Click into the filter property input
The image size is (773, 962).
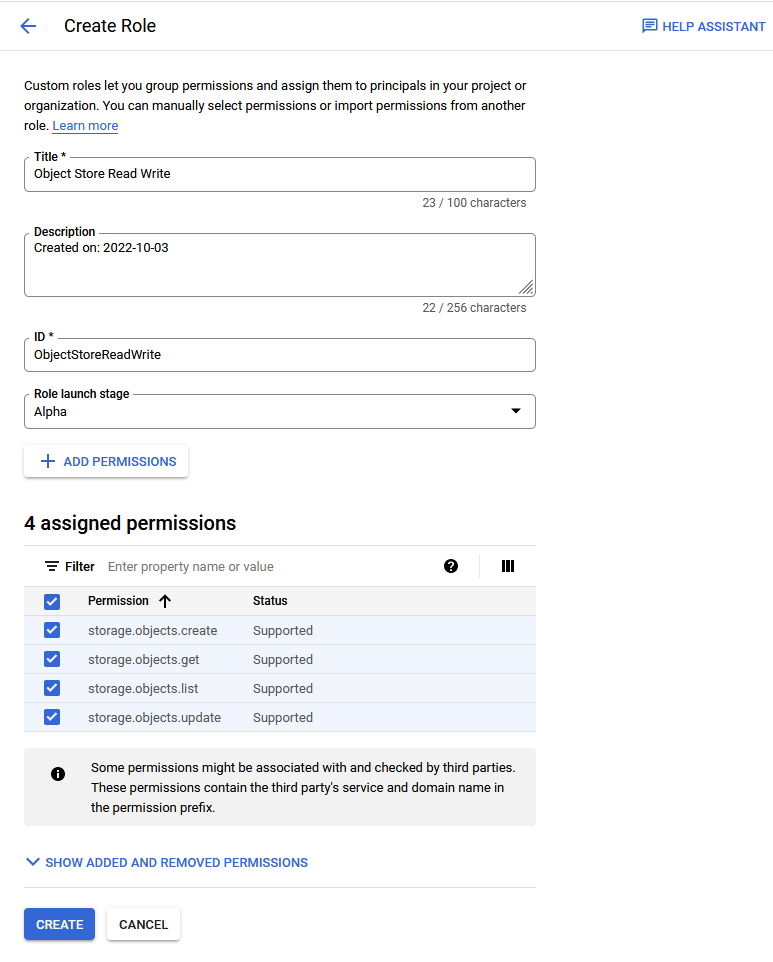(x=270, y=566)
